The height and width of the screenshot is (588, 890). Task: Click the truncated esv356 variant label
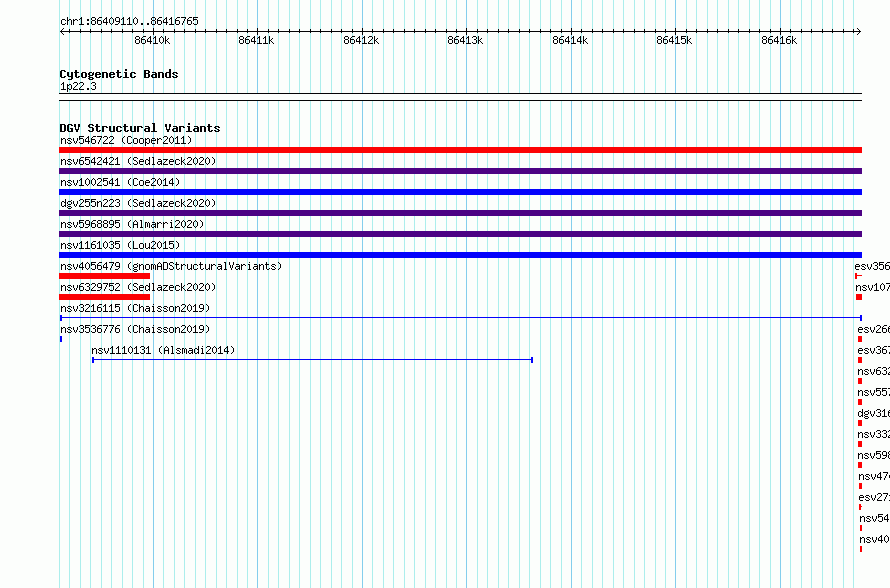click(x=872, y=266)
